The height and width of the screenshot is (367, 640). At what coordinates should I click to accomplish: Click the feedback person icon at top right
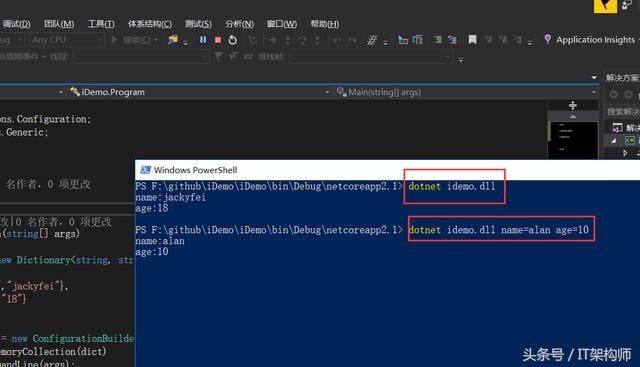627,5
